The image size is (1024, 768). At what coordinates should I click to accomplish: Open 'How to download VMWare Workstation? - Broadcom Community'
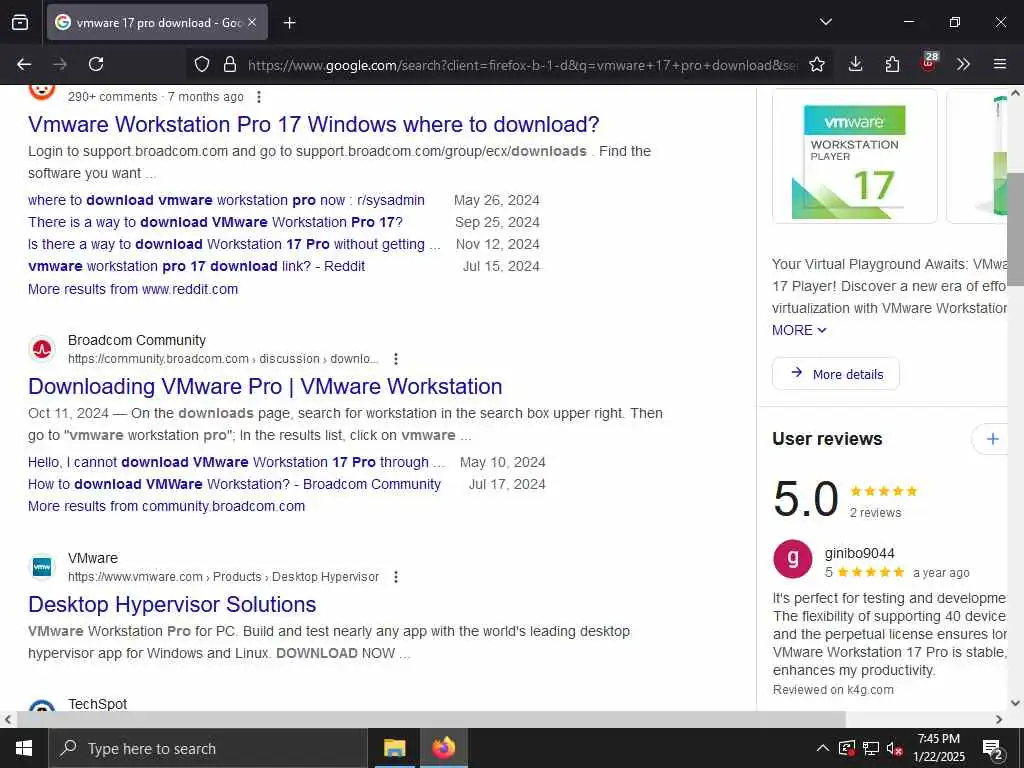tap(234, 485)
